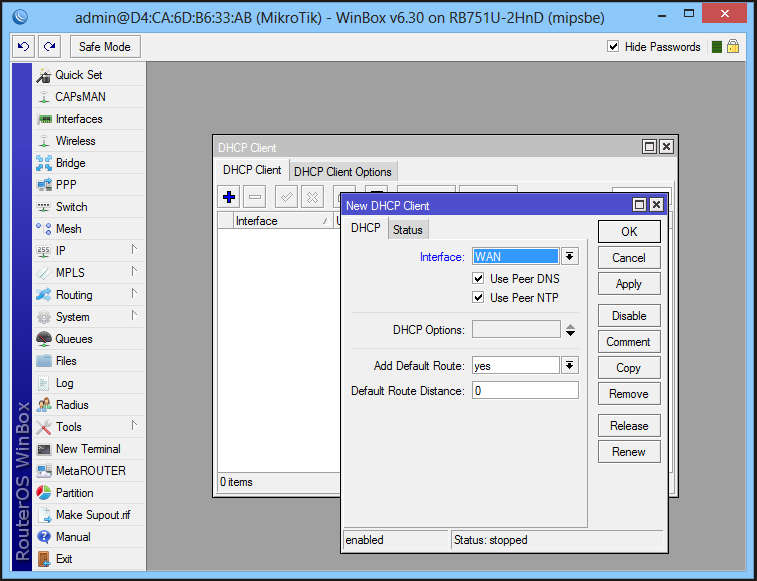This screenshot has width=757, height=581.
Task: Expand the IP submenu
Action: pos(134,250)
